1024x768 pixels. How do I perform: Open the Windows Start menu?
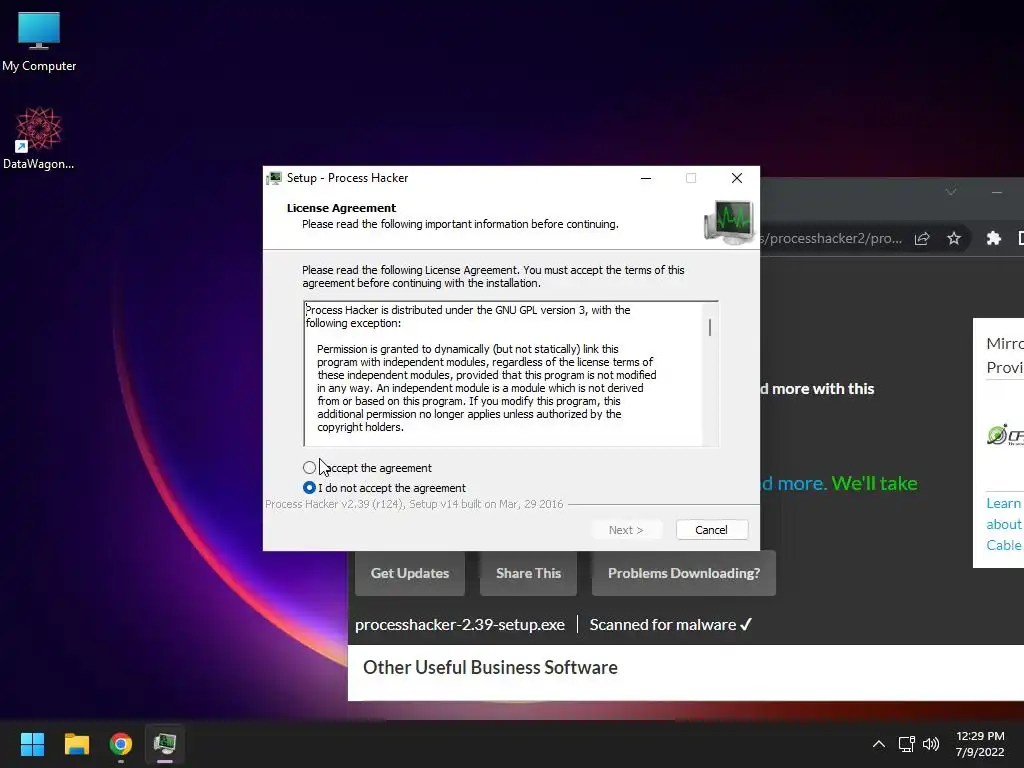(x=32, y=744)
